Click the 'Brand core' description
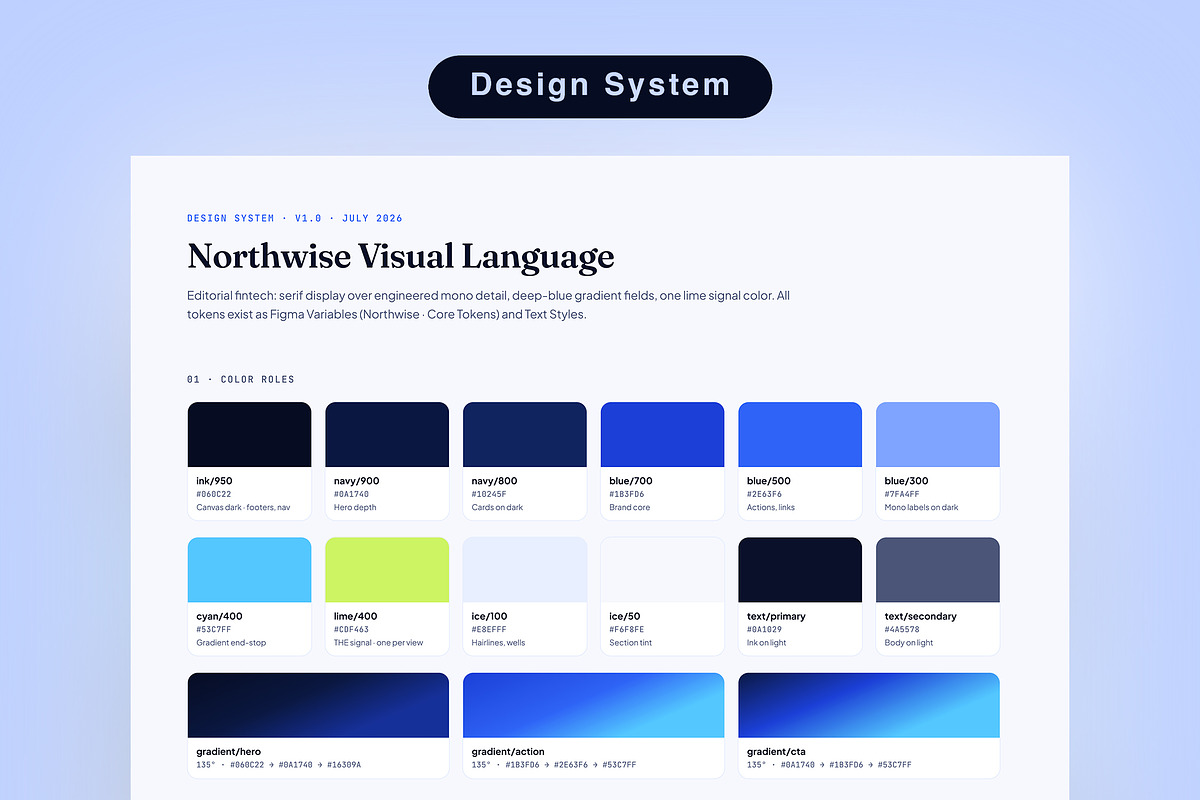Screen dimensions: 1200x800 (x=630, y=507)
